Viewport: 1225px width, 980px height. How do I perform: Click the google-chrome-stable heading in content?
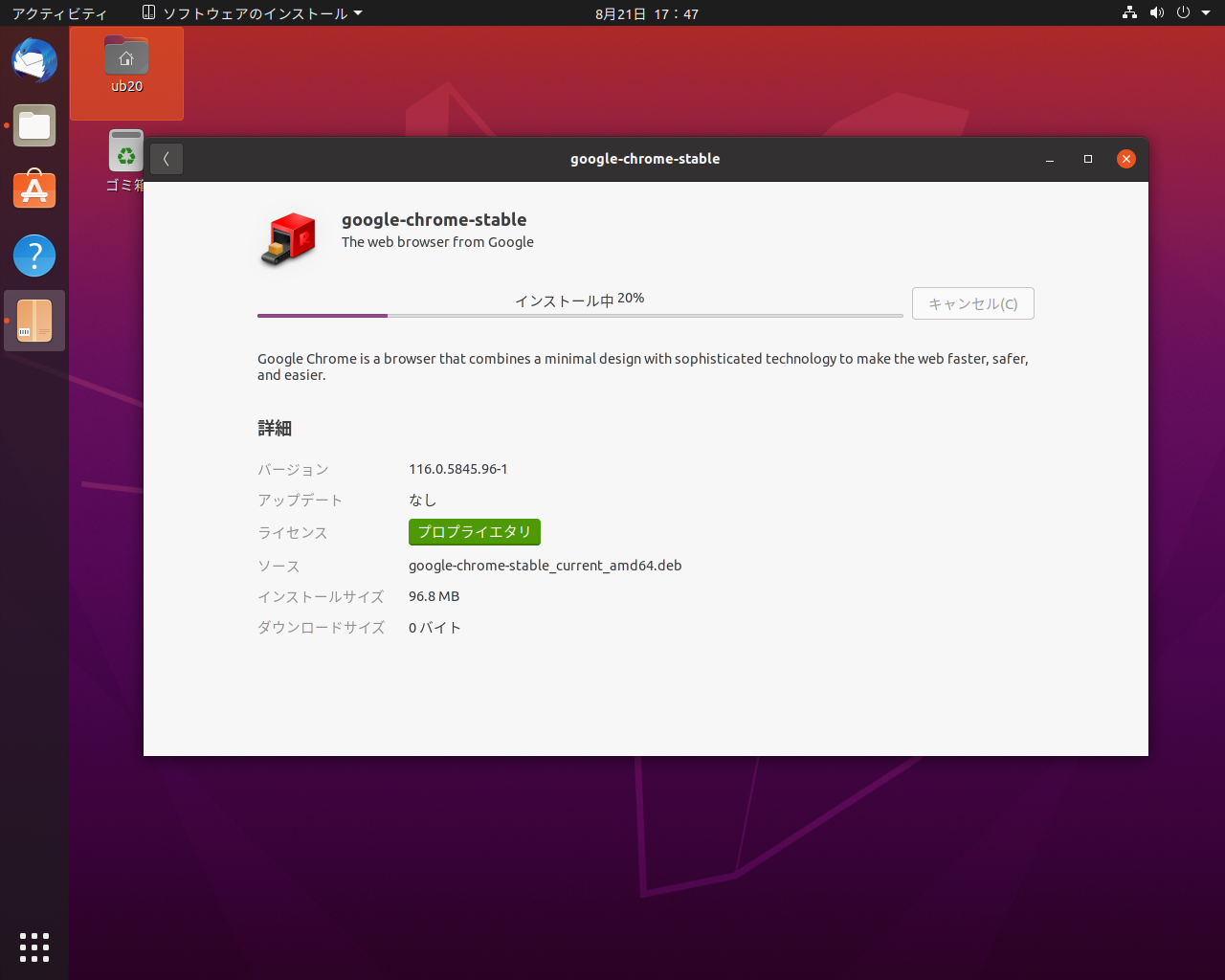tap(434, 219)
